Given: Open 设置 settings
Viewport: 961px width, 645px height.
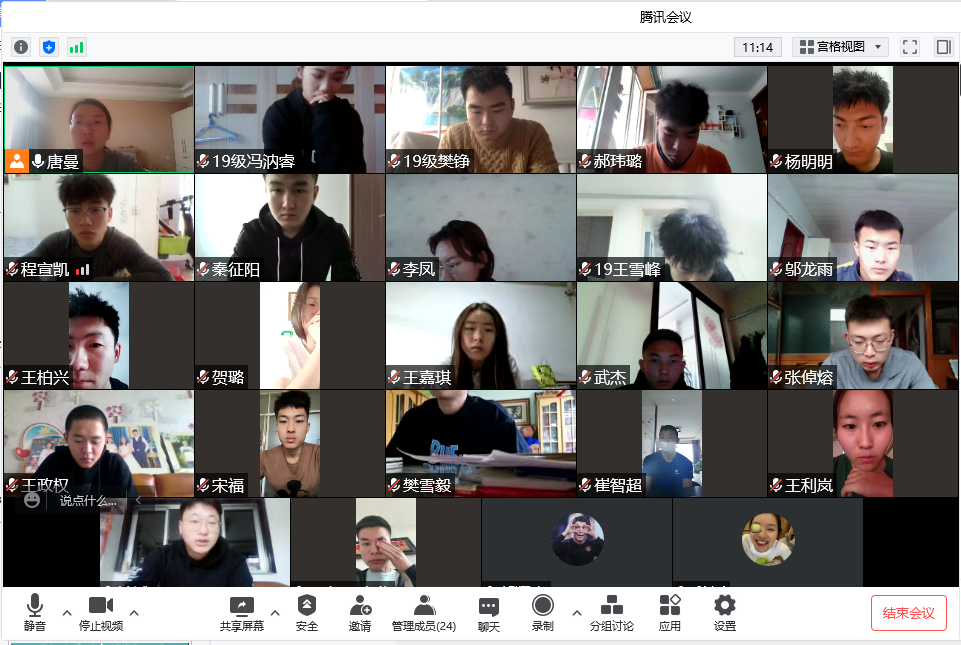Looking at the screenshot, I should [725, 613].
